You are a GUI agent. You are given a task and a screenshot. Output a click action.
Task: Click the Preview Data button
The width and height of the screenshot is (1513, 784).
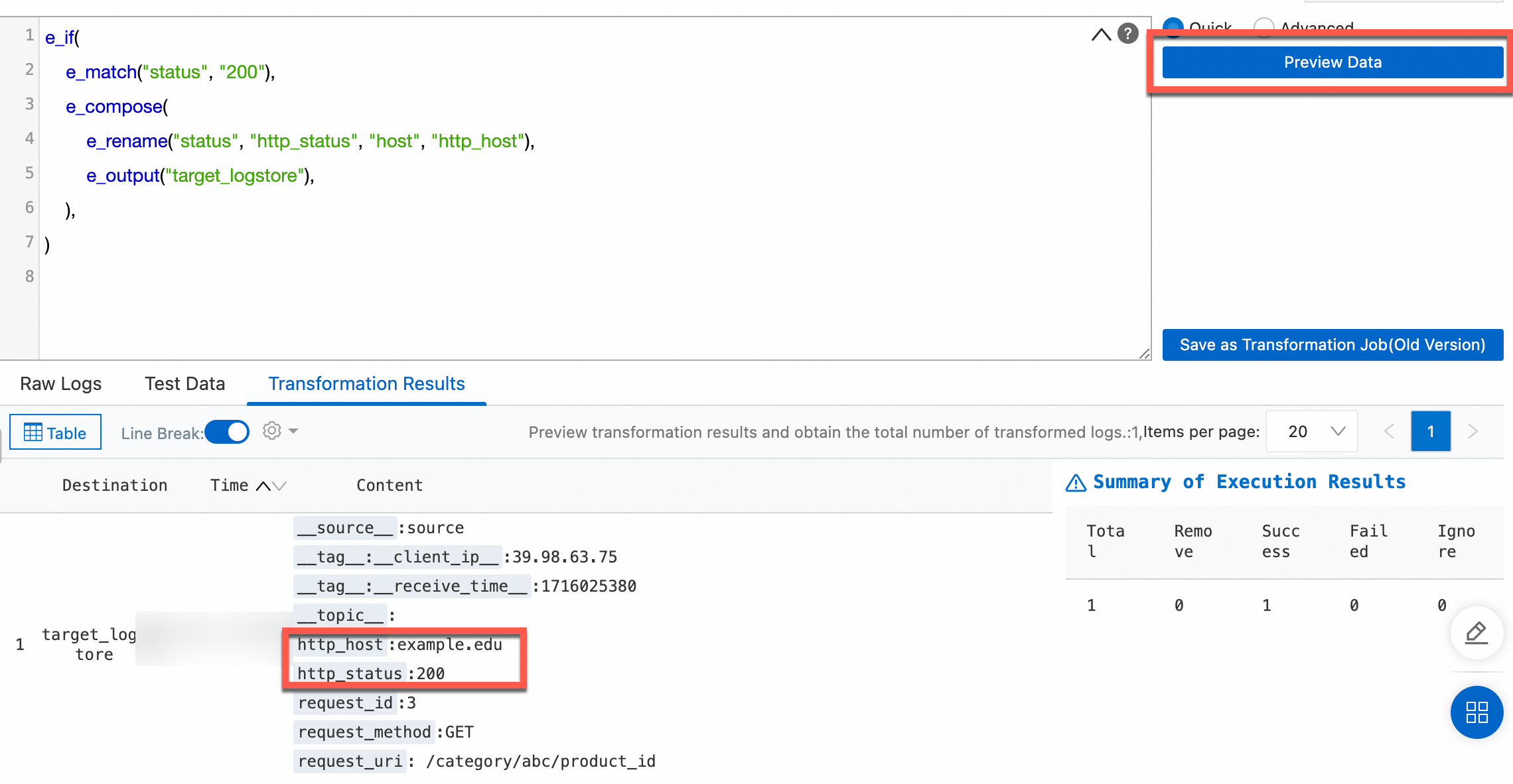[x=1333, y=62]
